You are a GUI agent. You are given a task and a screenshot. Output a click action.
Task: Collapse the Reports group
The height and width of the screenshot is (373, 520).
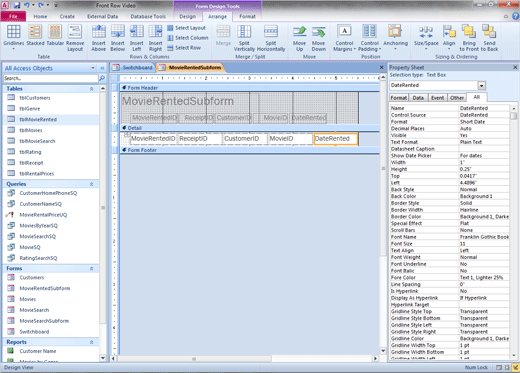click(x=91, y=342)
